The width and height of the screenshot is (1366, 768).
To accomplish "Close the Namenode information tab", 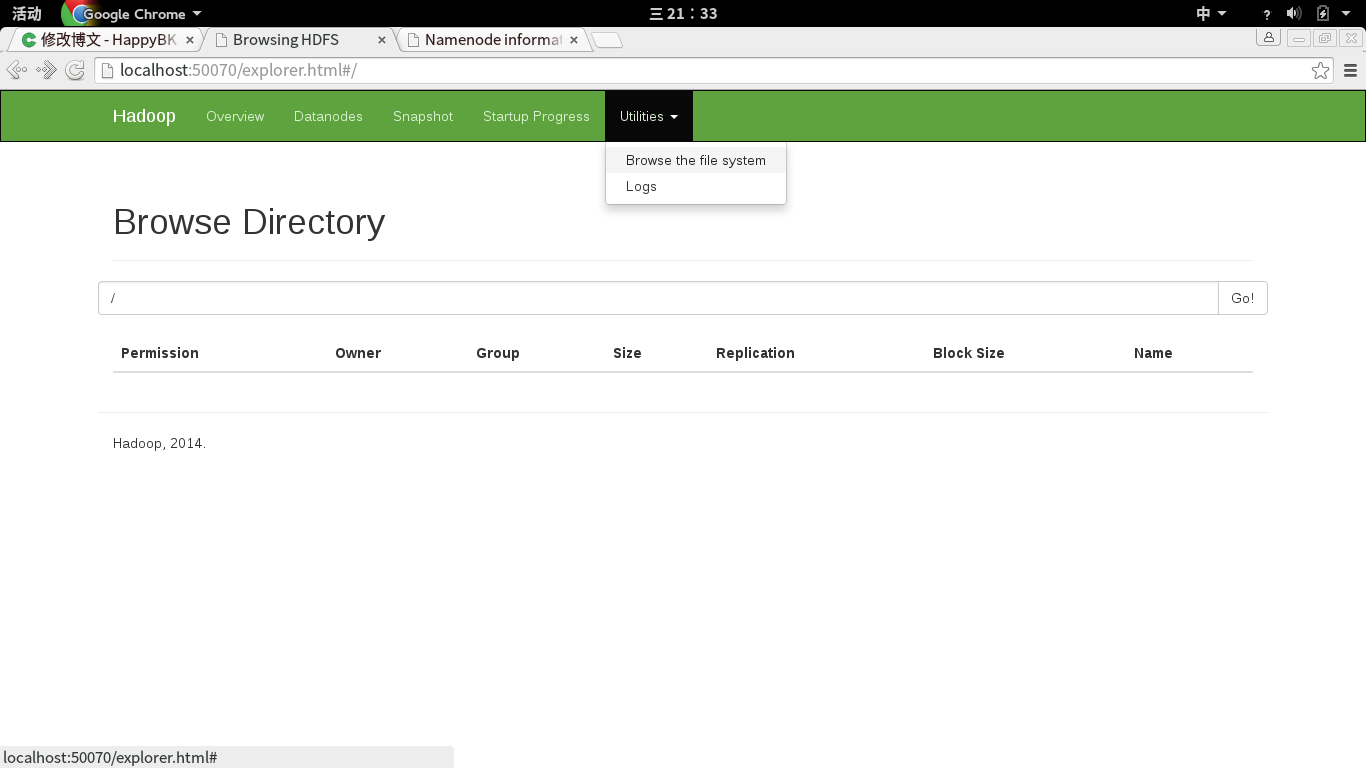I will click(574, 40).
